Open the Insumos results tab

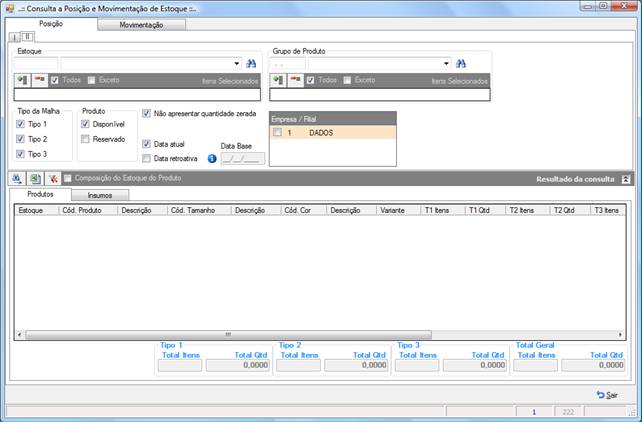coord(100,195)
